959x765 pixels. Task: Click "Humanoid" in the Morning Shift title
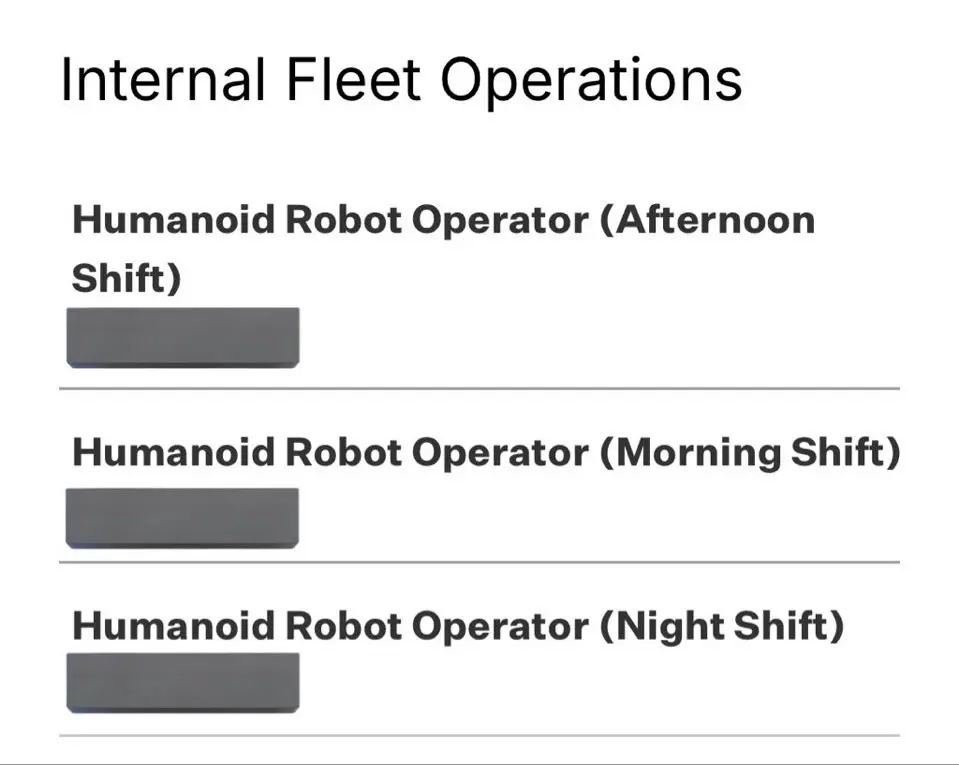point(173,454)
